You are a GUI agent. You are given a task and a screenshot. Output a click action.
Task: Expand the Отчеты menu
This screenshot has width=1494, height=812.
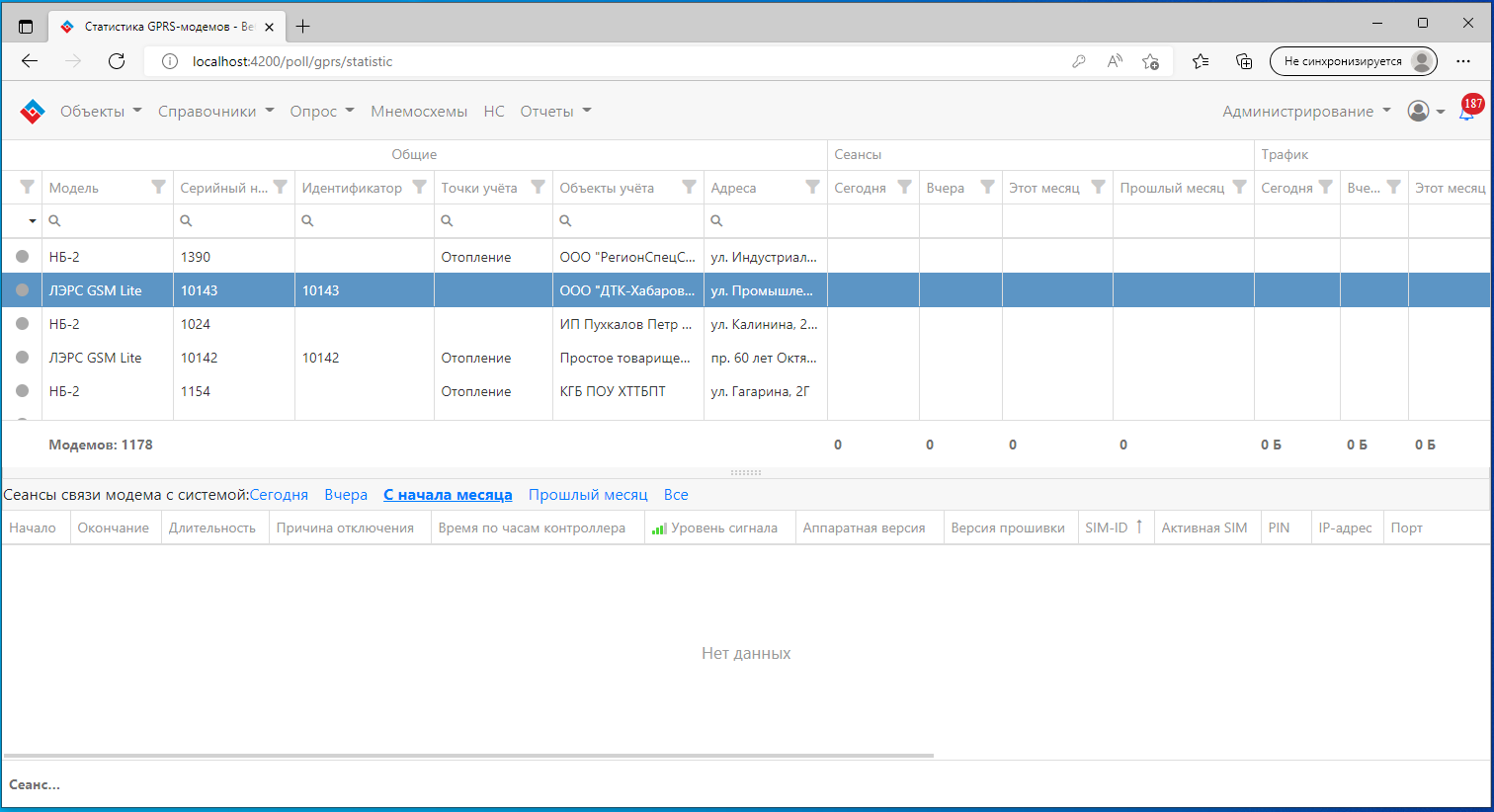pos(555,112)
